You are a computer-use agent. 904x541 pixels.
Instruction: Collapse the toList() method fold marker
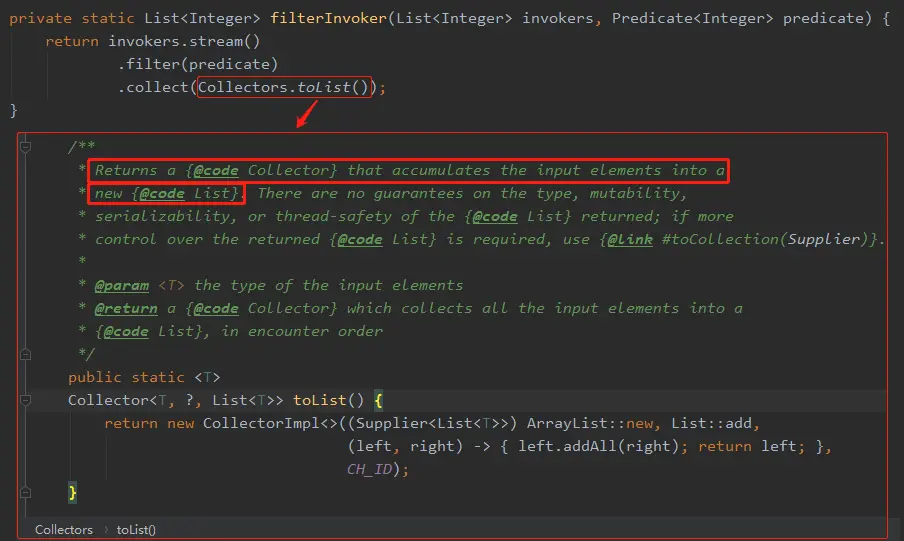(x=25, y=400)
